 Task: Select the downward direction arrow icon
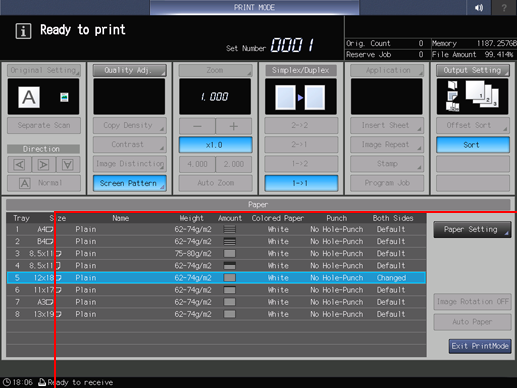click(68, 165)
